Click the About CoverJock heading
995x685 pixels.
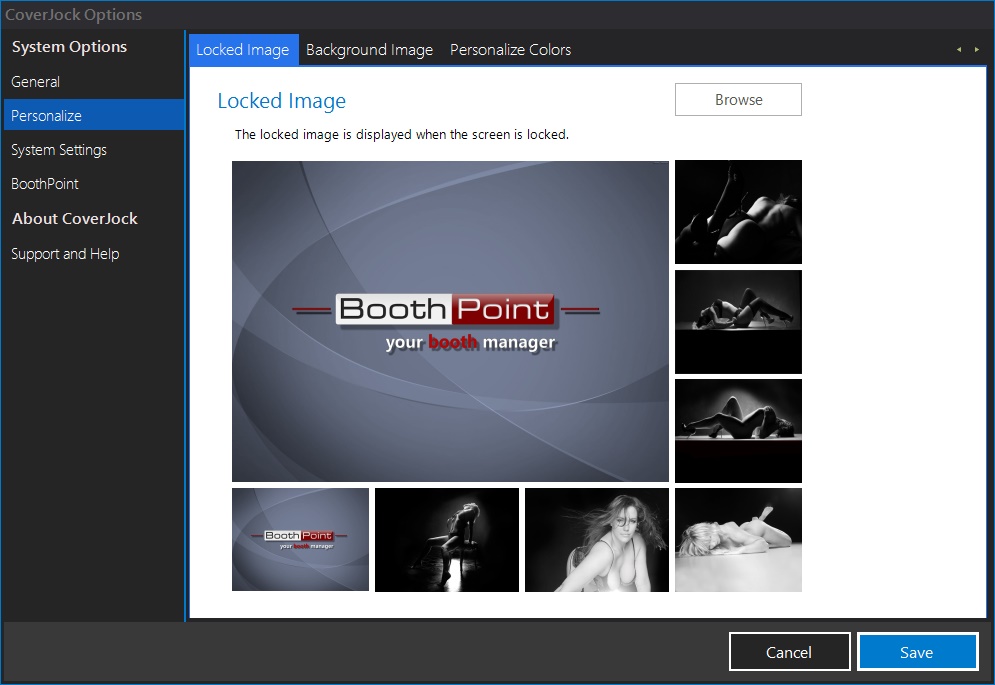pyautogui.click(x=75, y=218)
